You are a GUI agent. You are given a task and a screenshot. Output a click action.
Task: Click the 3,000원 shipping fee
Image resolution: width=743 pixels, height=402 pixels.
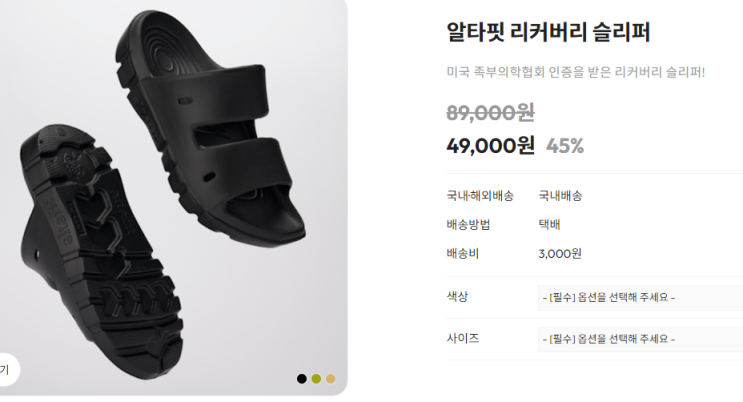(x=560, y=254)
